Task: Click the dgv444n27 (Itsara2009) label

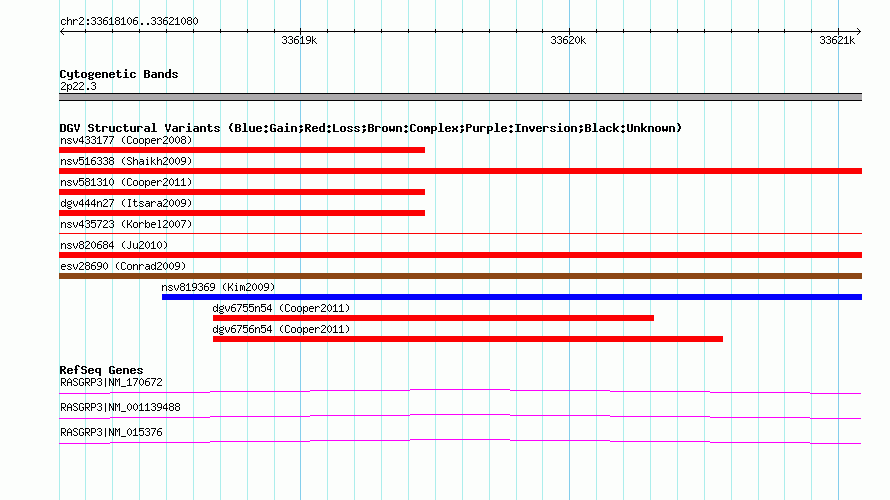Action: [126, 203]
